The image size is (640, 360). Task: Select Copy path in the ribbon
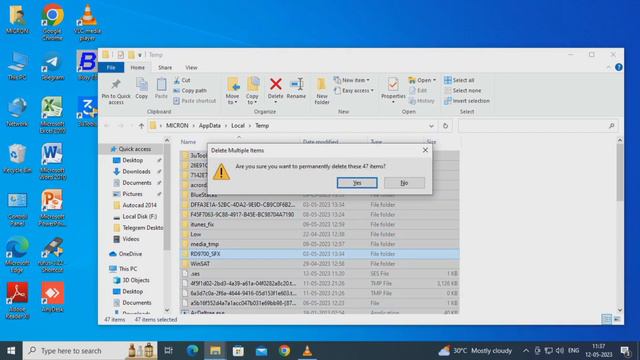coord(190,90)
